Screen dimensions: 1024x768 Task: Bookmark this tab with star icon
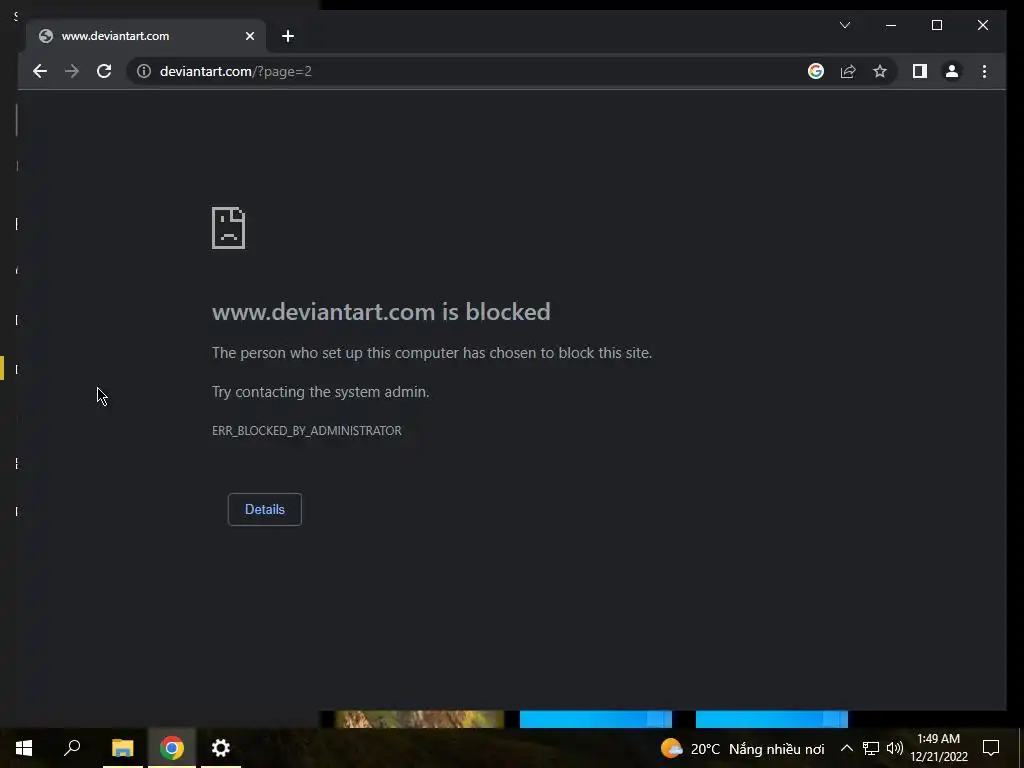(880, 71)
